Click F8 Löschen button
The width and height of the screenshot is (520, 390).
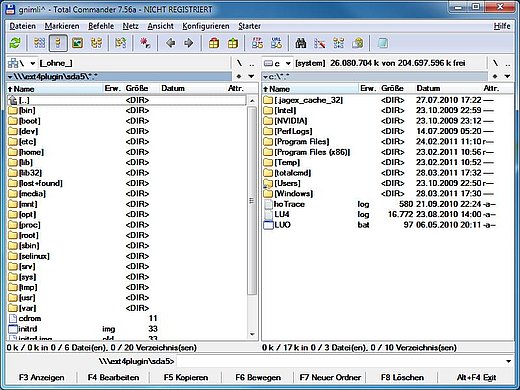402,377
